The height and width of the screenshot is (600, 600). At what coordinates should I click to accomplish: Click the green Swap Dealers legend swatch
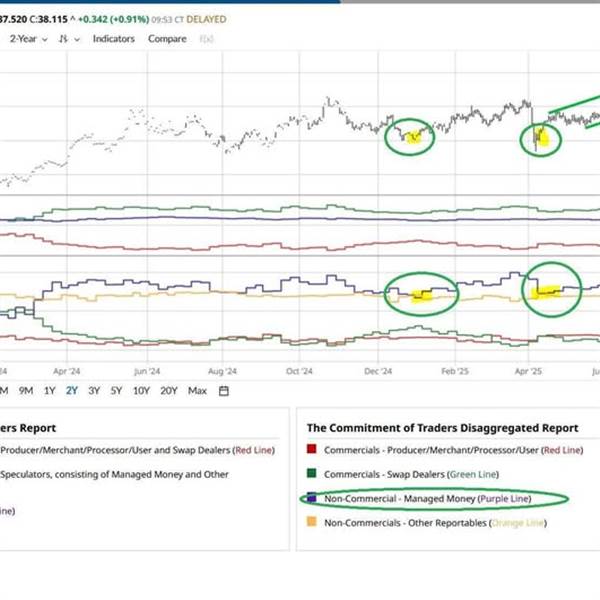tap(312, 474)
